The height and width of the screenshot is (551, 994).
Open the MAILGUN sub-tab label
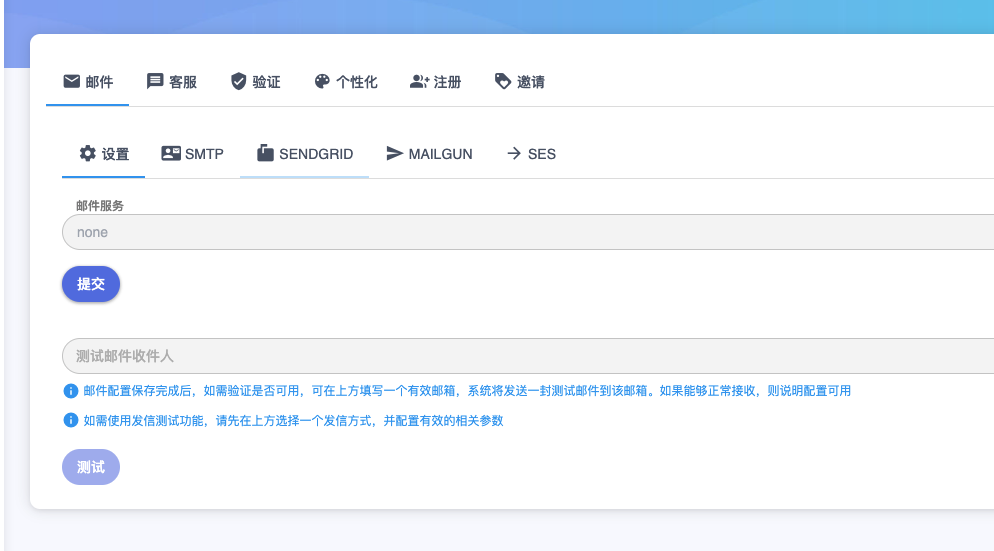(x=441, y=154)
